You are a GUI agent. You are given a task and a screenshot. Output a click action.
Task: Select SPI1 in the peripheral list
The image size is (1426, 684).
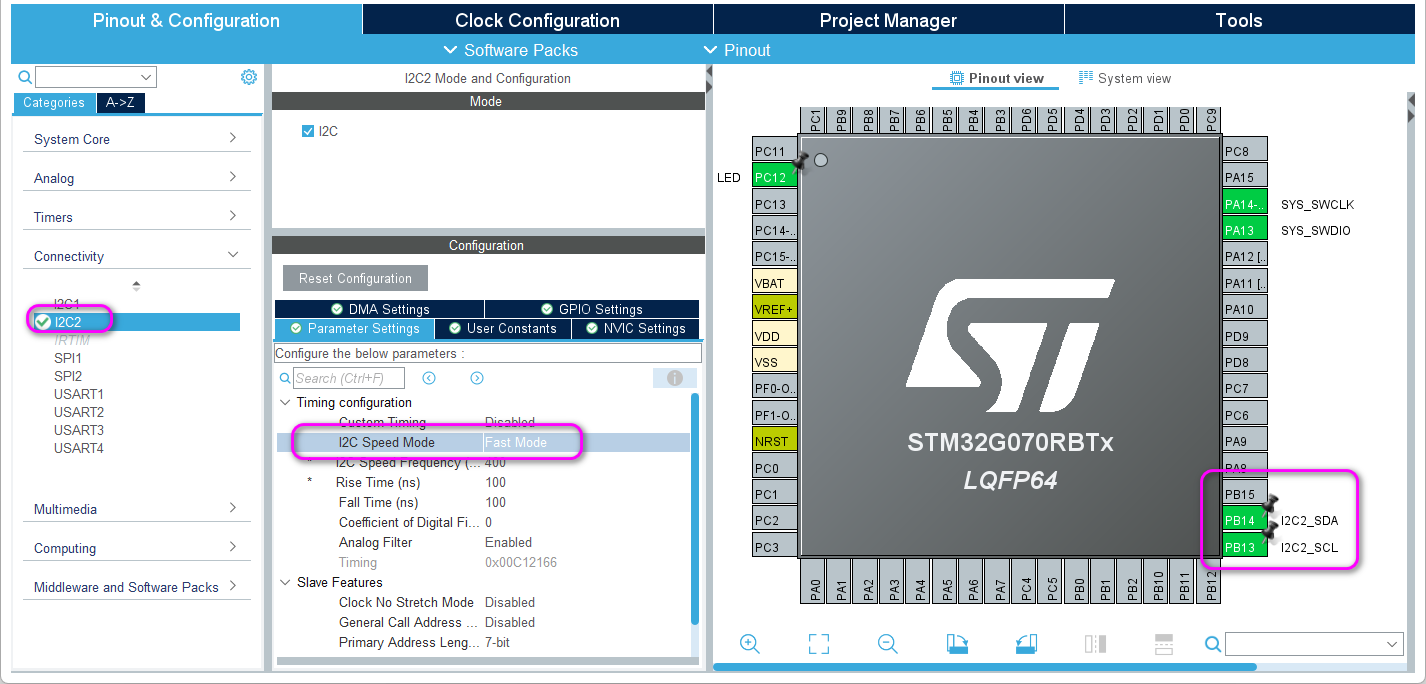click(68, 358)
